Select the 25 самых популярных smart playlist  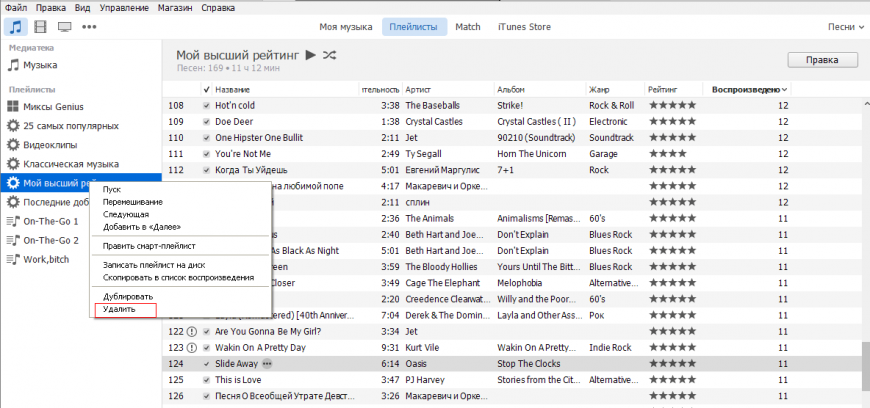[x=70, y=126]
